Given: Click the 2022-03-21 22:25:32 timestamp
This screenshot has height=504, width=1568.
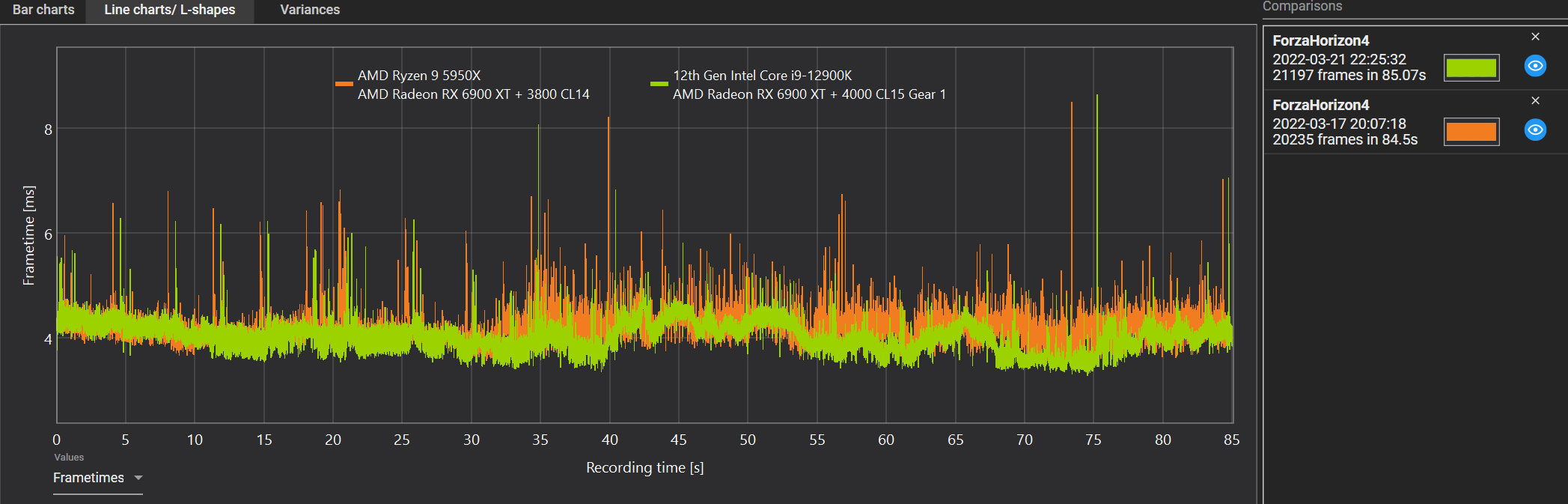Looking at the screenshot, I should coord(1339,59).
